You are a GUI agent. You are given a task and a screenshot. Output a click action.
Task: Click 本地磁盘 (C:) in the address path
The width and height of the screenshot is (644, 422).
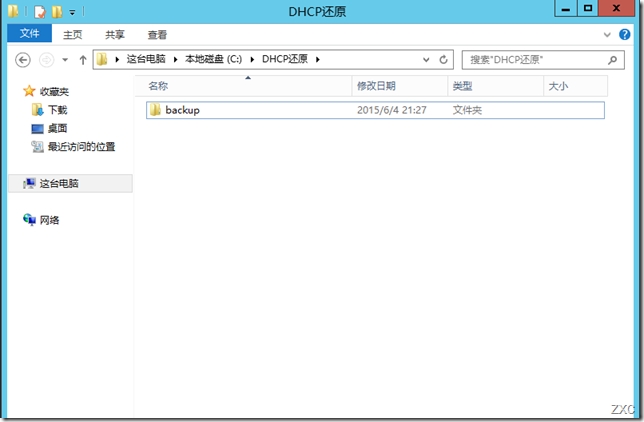tap(214, 59)
